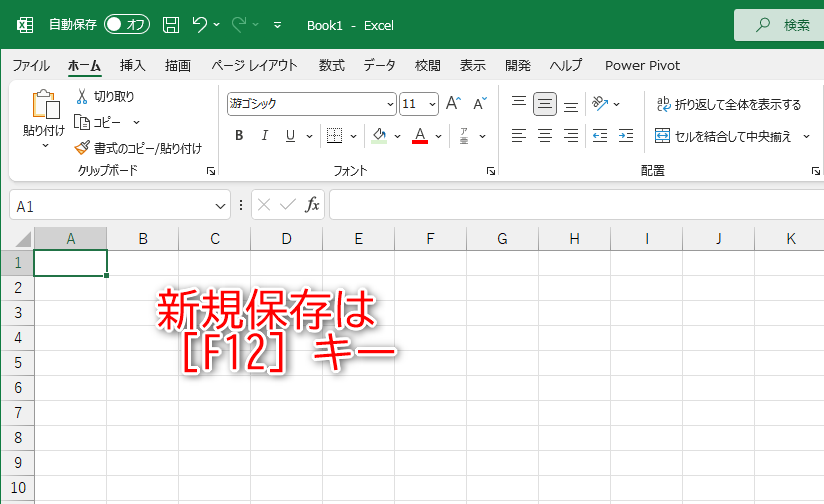Screen dimensions: 824x504
Task: Customize the Quick Access Toolbar dropdown
Action: click(x=277, y=25)
